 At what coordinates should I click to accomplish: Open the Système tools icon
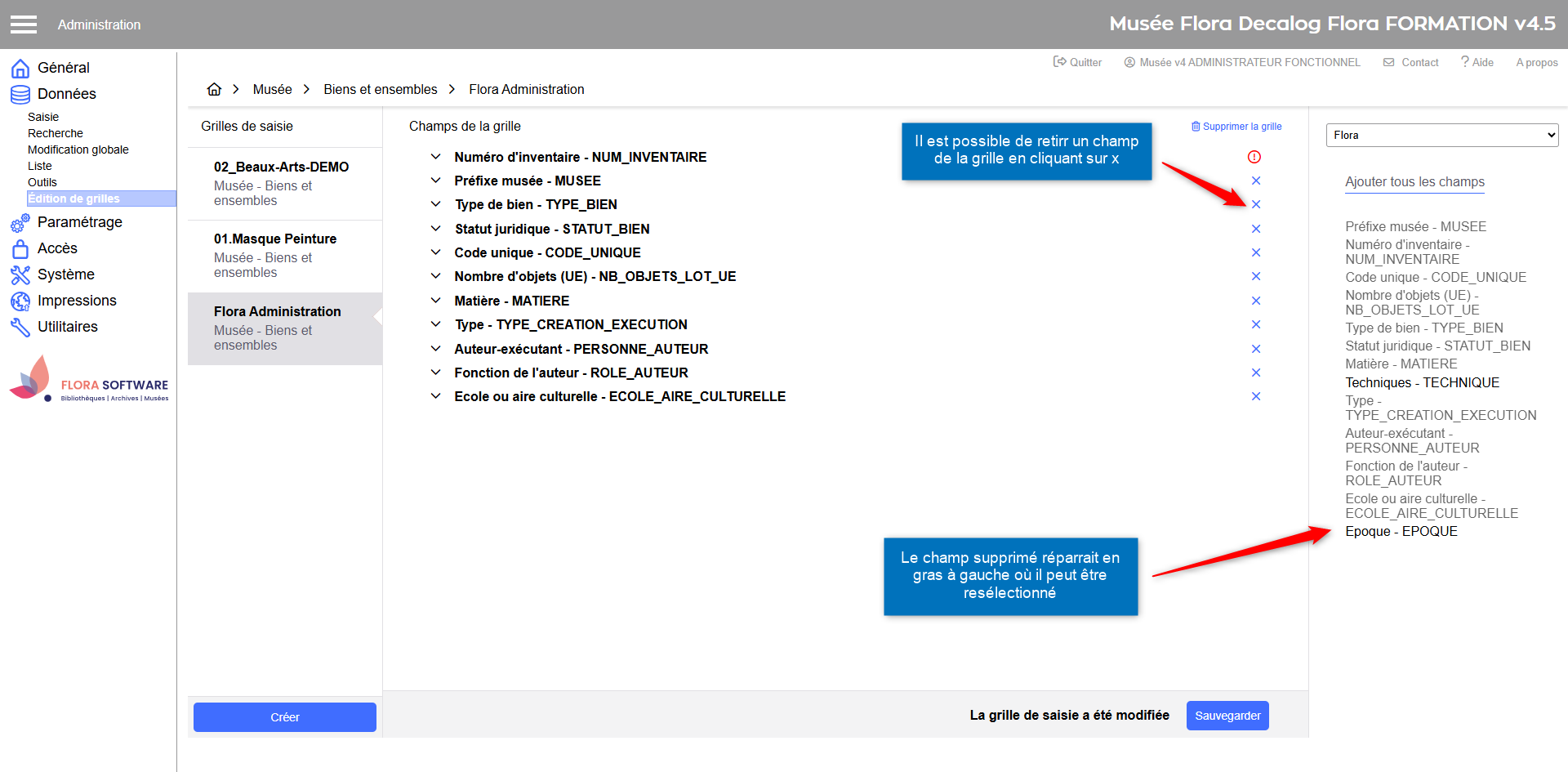pos(20,274)
